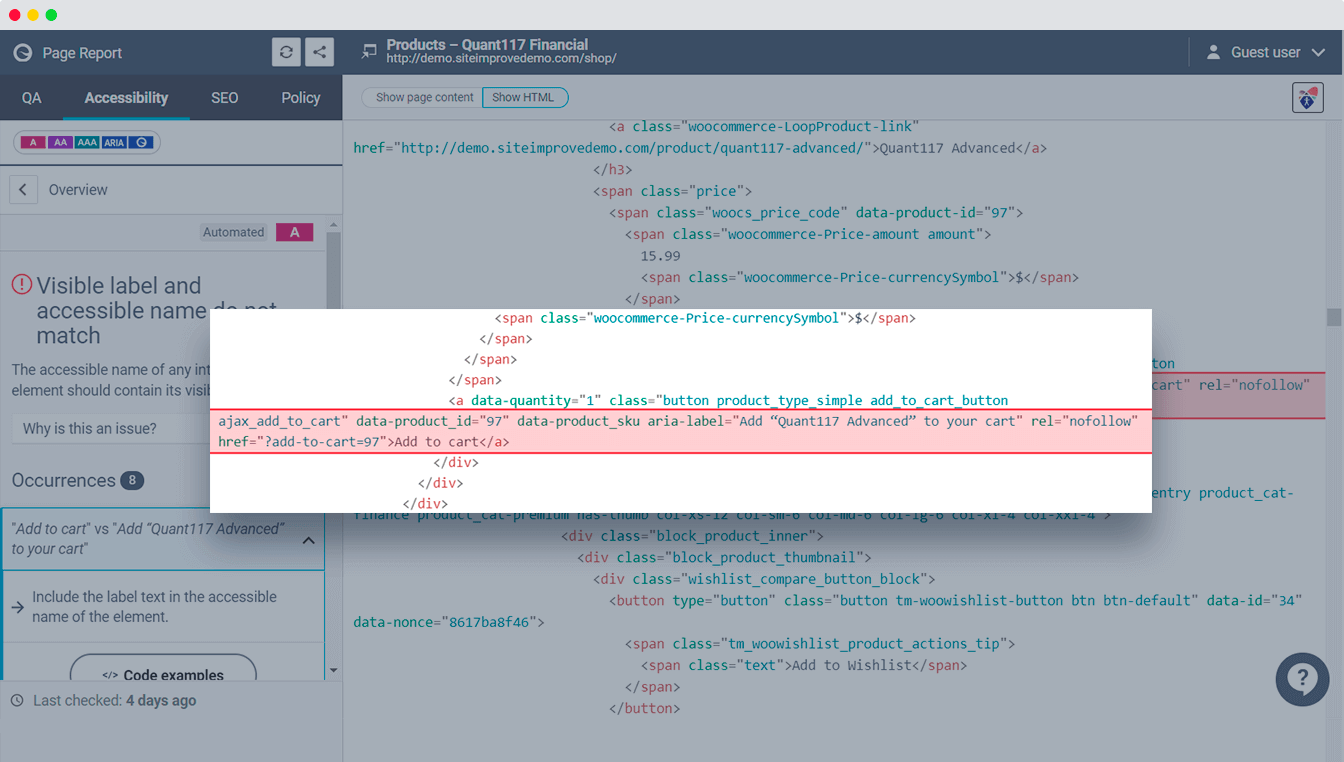Open the round help question-mark button
This screenshot has width=1344, height=762.
[x=1302, y=679]
